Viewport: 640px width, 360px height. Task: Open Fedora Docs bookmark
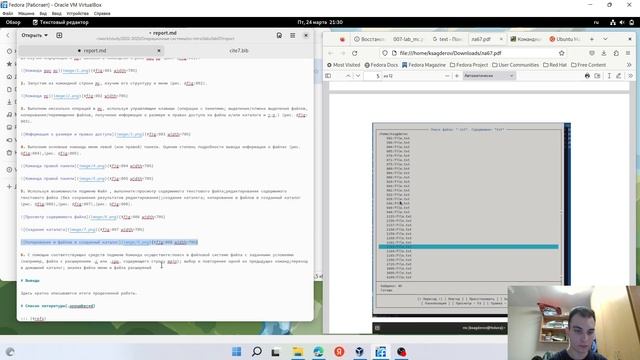click(381, 65)
